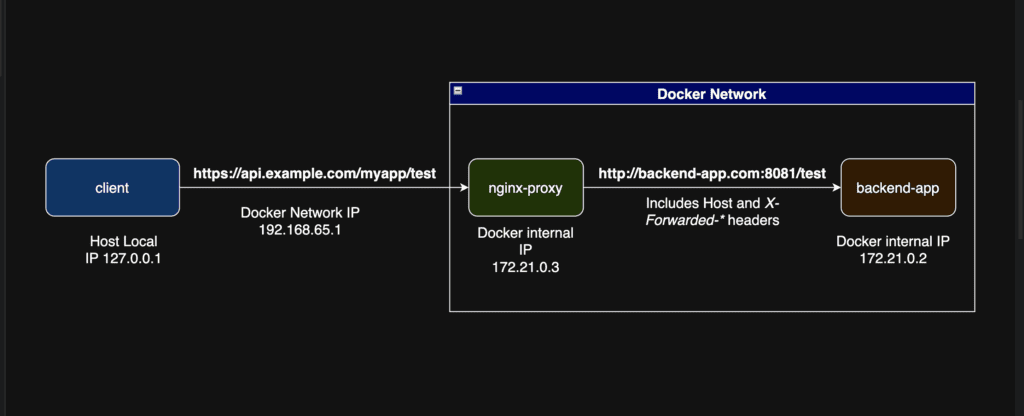Viewport: 1024px width, 416px height.
Task: Select the 'Includes Host and X-Forwarded-* headers' text
Action: tap(712, 212)
